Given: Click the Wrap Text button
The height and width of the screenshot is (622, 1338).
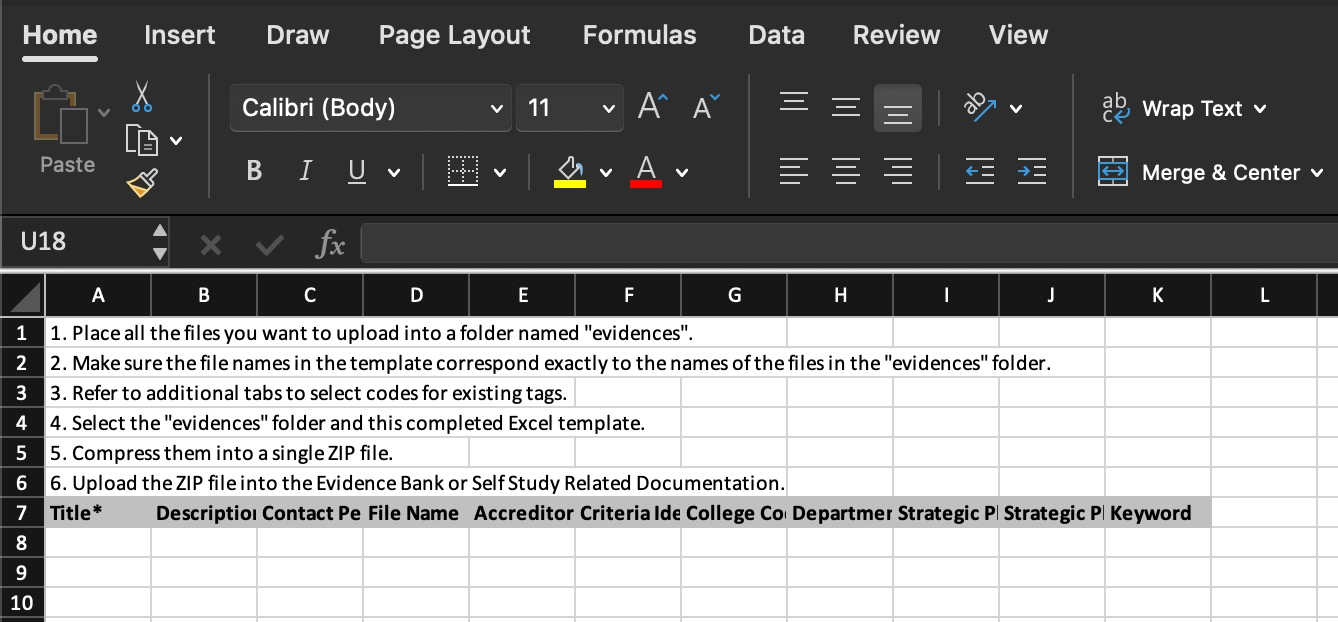Looking at the screenshot, I should click(1182, 108).
